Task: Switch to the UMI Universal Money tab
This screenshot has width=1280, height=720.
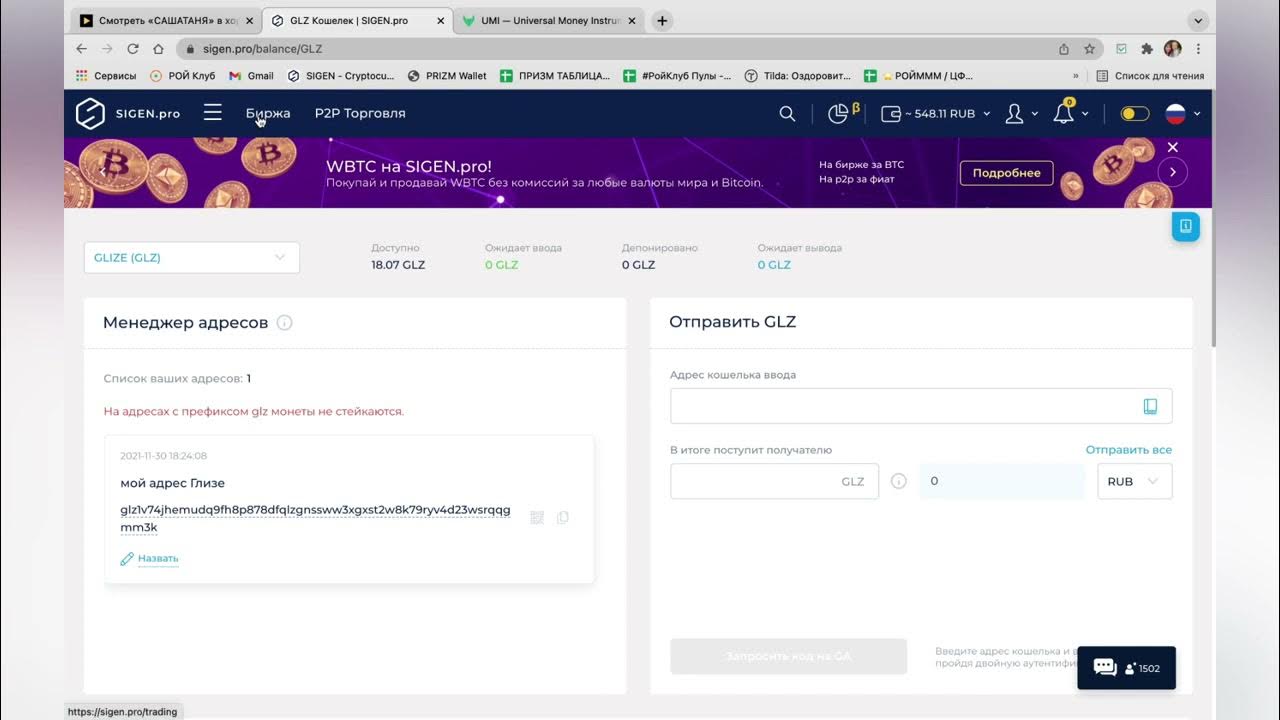Action: tap(550, 20)
